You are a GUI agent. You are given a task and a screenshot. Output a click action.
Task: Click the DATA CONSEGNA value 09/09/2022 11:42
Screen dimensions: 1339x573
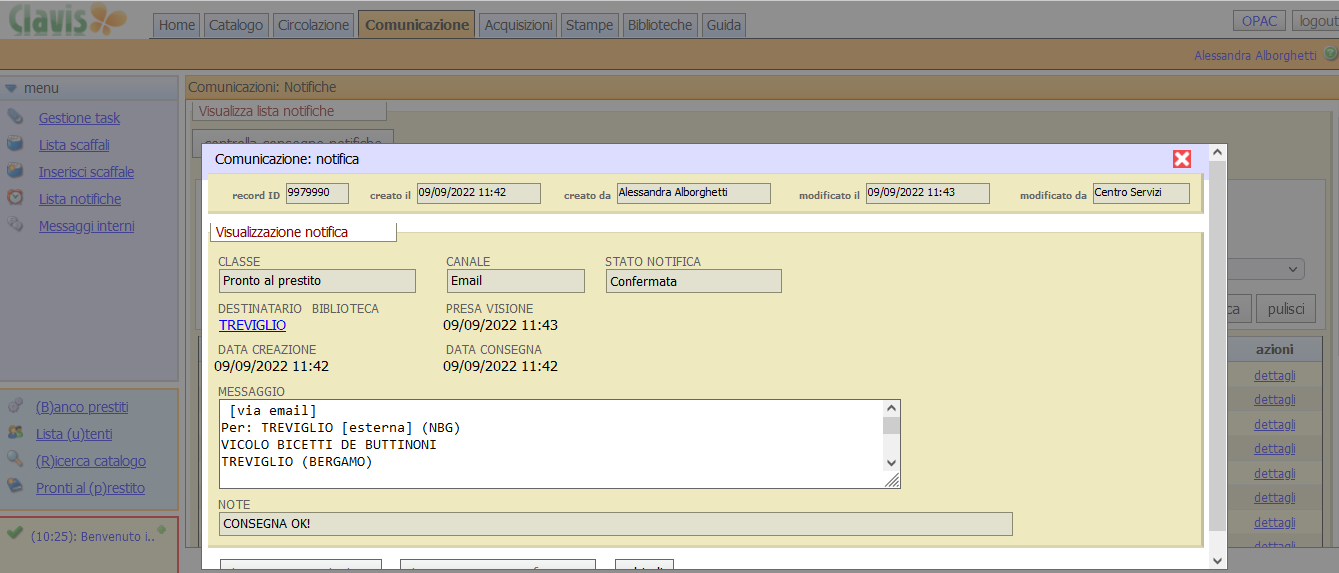500,366
